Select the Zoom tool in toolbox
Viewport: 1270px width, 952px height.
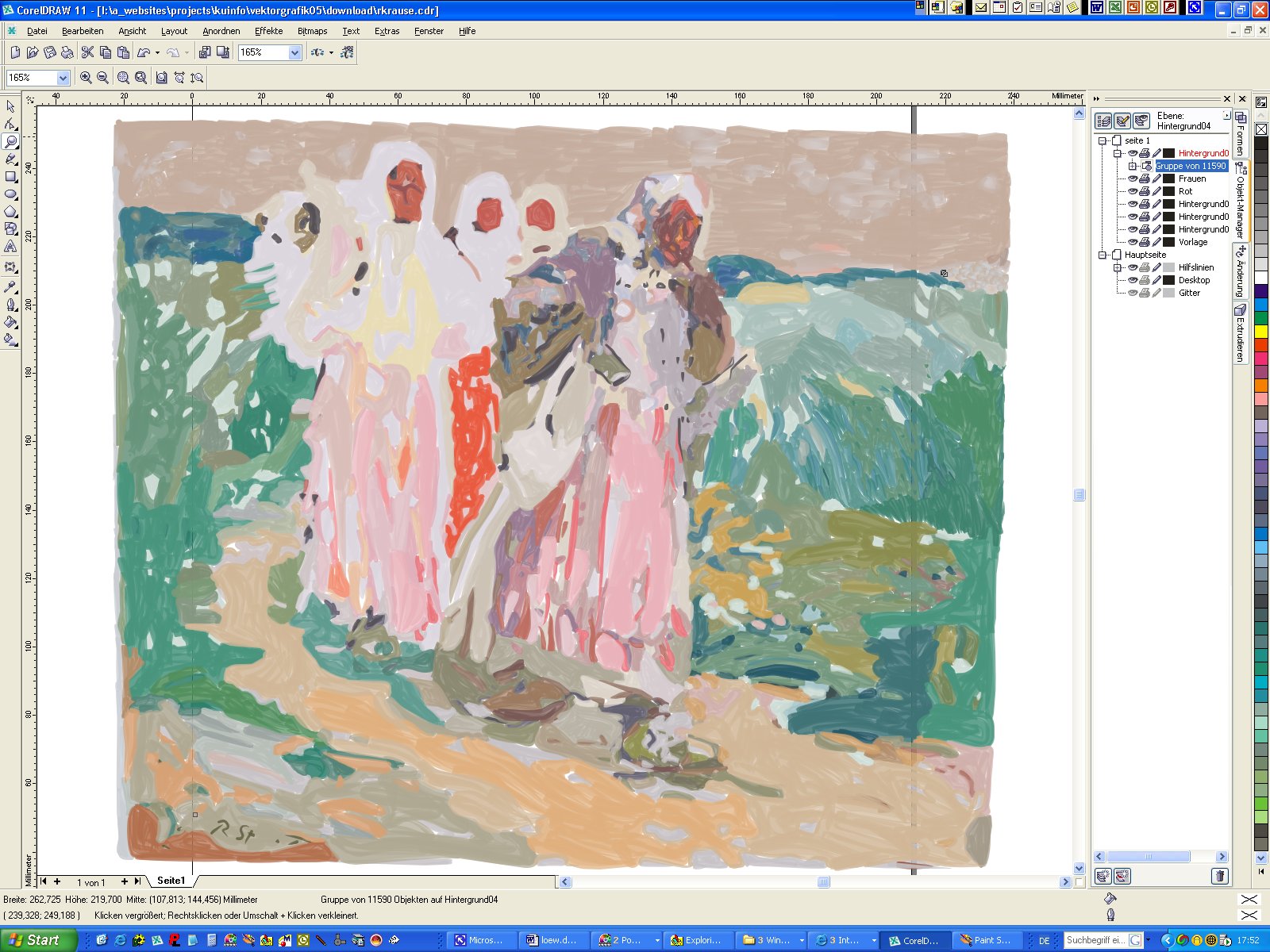pyautogui.click(x=10, y=141)
